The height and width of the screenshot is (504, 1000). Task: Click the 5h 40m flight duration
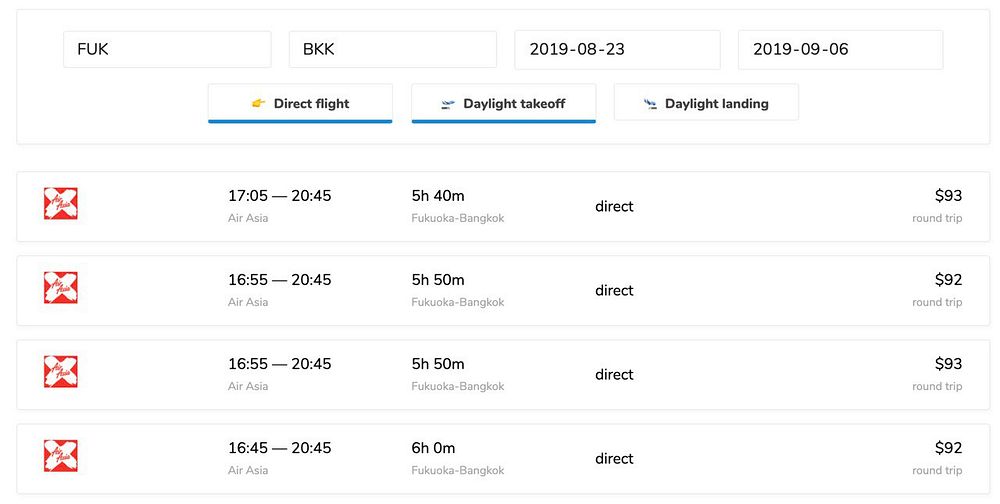point(438,196)
